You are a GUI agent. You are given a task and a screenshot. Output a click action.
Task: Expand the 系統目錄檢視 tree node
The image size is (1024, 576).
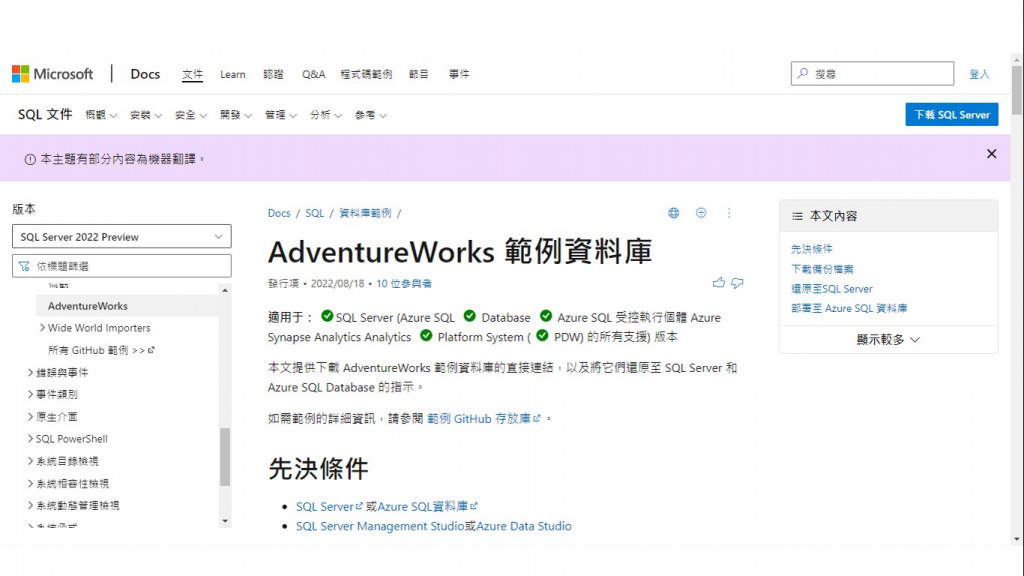pyautogui.click(x=30, y=461)
